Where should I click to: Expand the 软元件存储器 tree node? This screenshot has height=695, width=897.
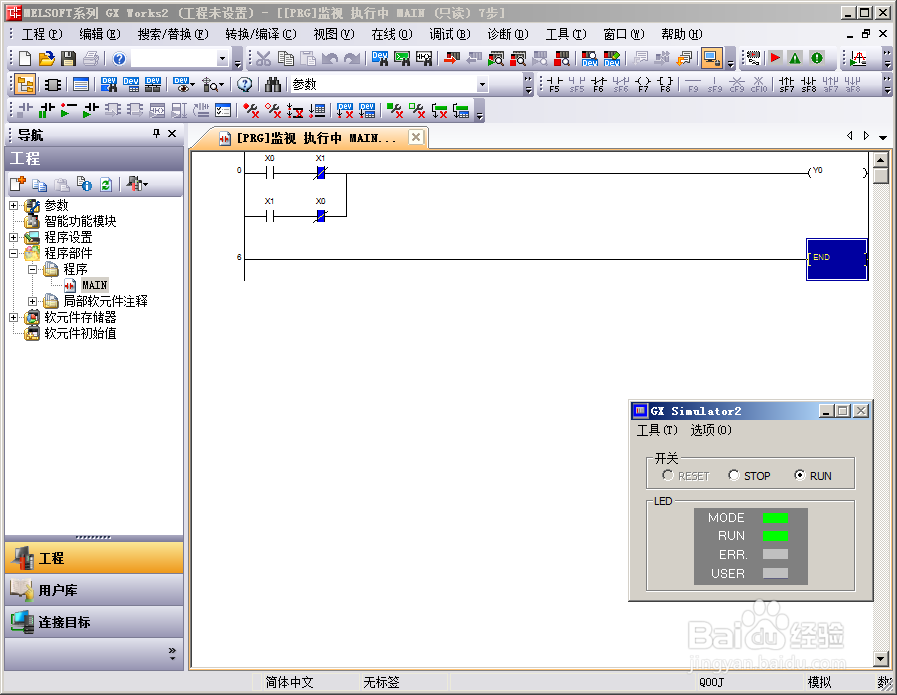pos(14,317)
